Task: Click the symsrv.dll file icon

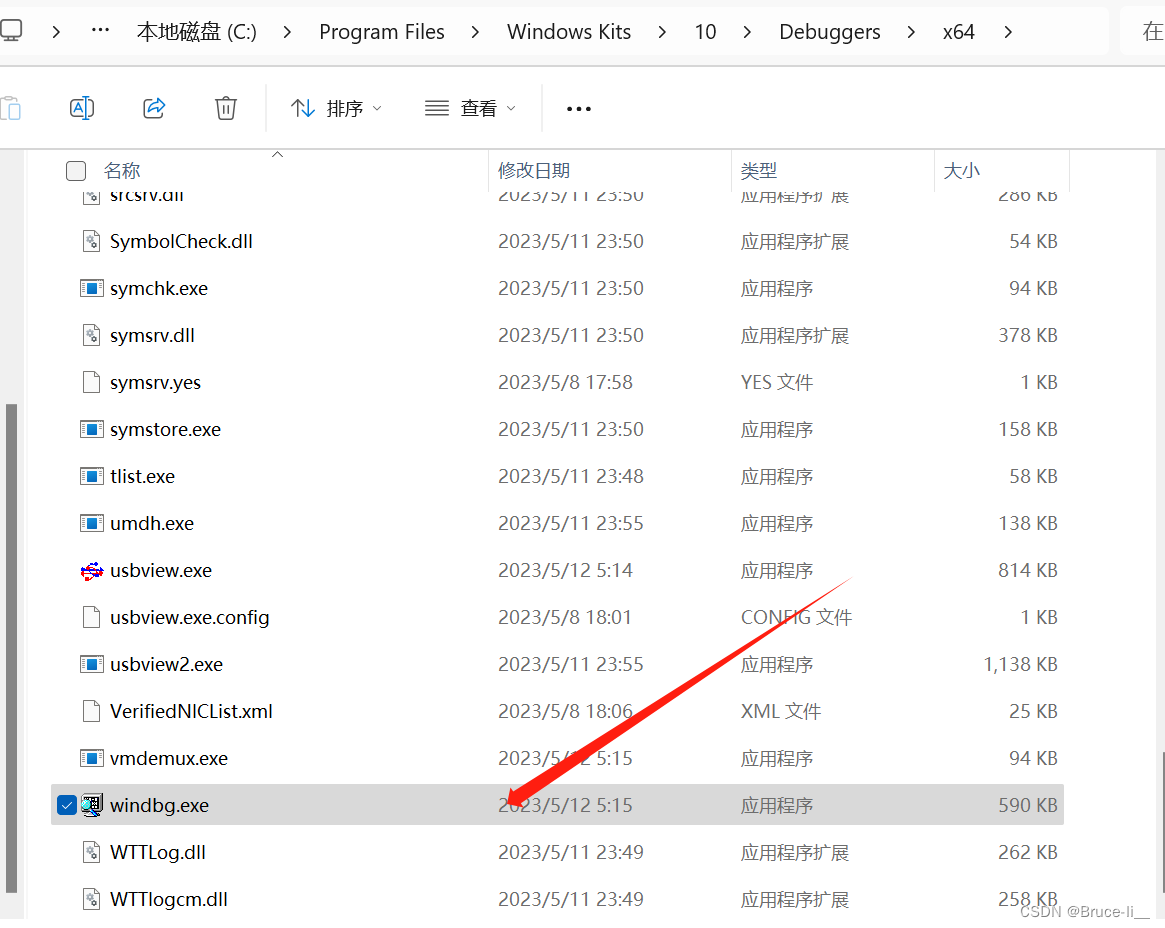Action: point(91,335)
